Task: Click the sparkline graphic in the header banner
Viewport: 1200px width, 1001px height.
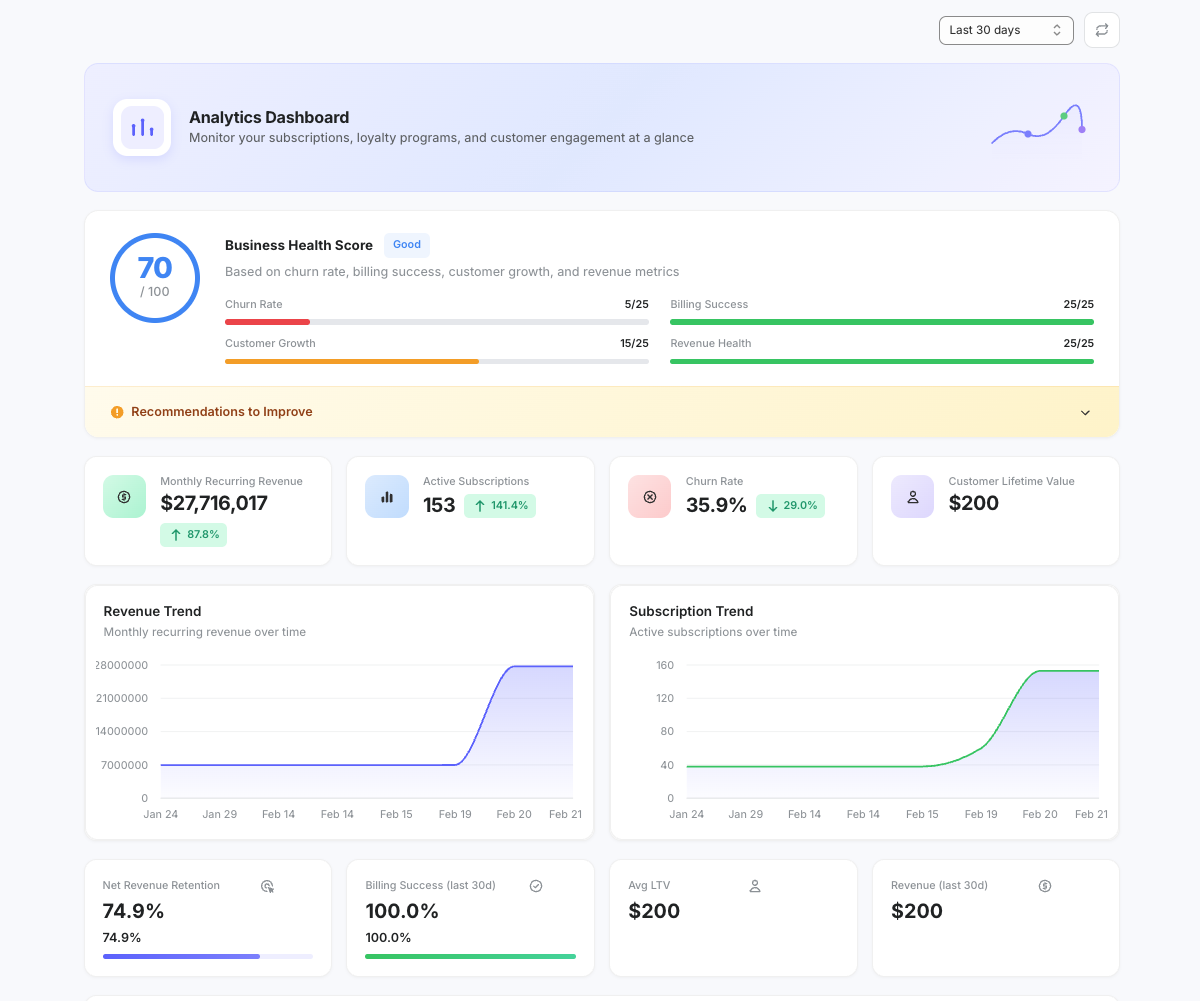Action: (1039, 124)
